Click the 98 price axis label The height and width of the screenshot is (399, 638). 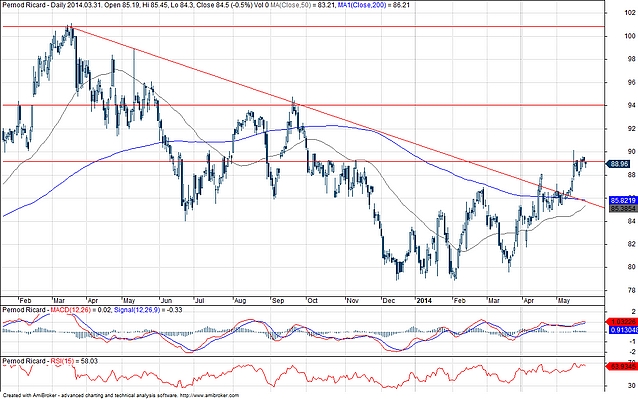coord(631,59)
